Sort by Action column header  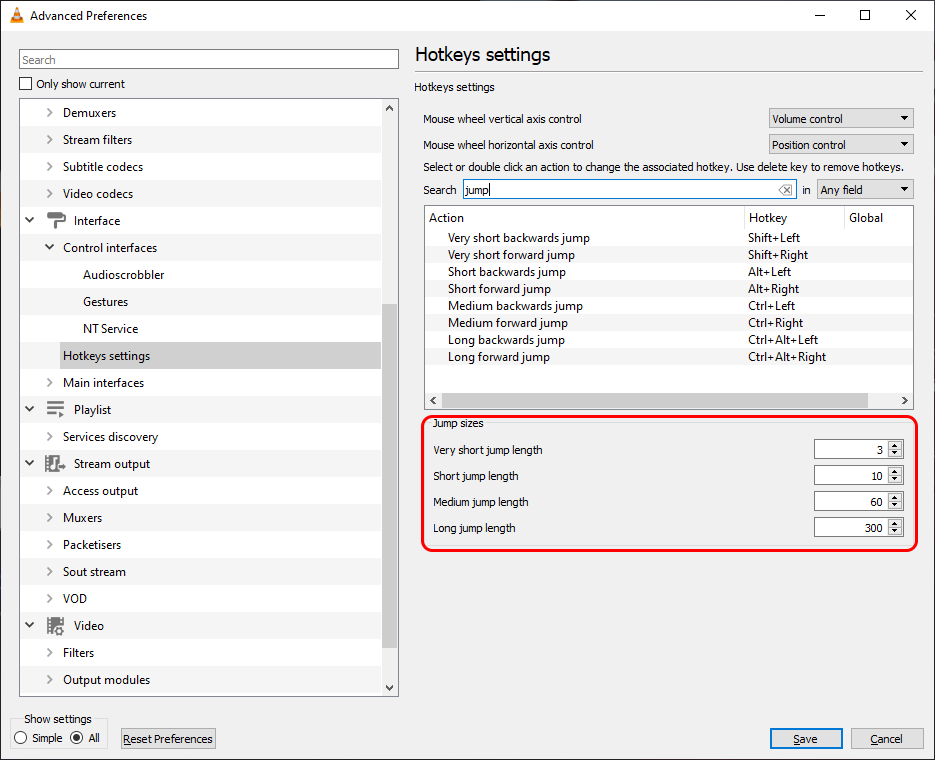[584, 218]
